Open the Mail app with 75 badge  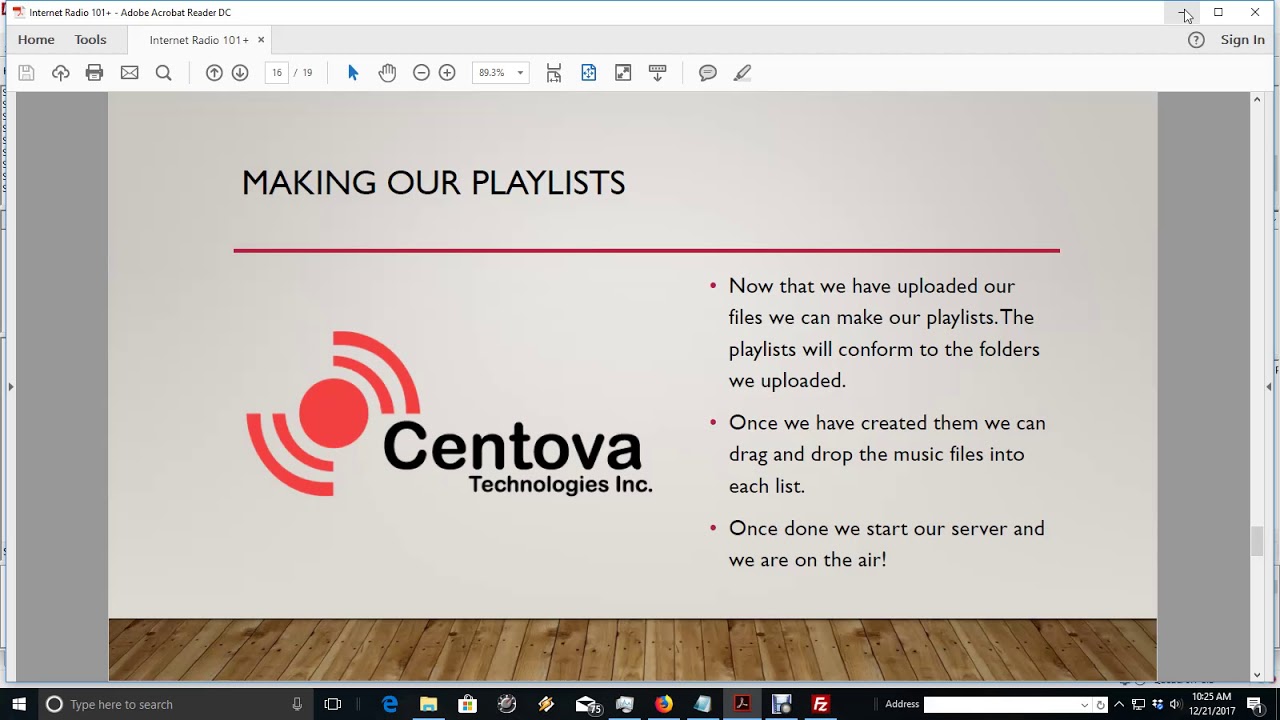point(587,704)
